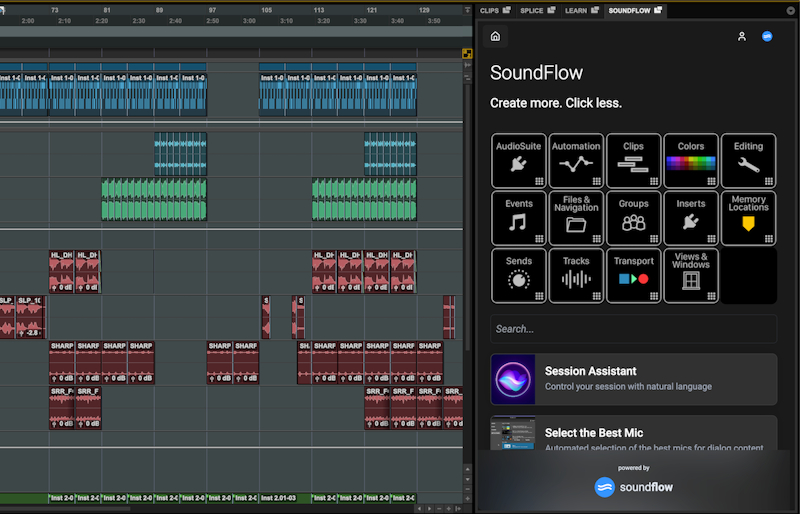
Task: Launch Session Assistant
Action: pos(633,378)
